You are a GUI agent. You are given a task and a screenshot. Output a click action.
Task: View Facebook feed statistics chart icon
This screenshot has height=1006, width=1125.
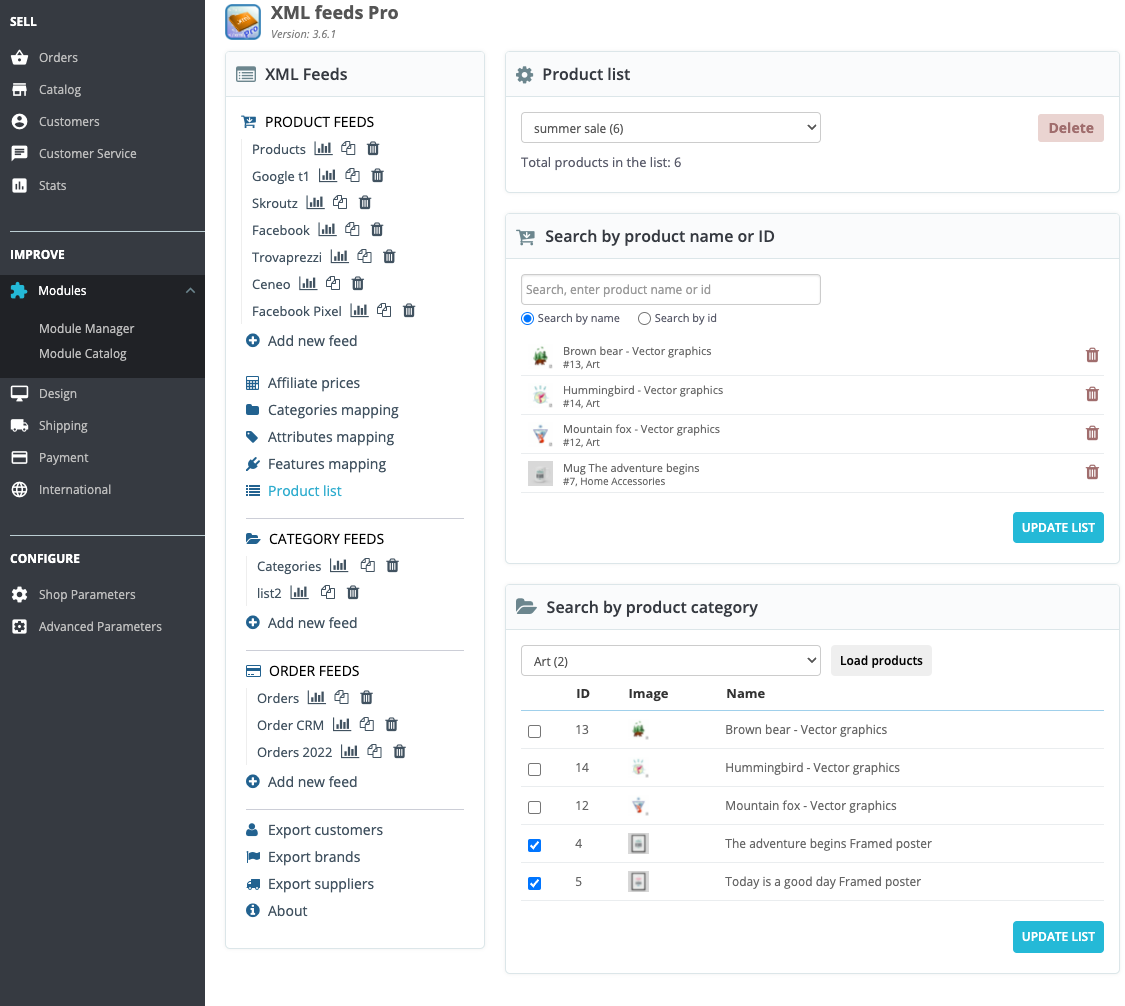click(x=327, y=230)
